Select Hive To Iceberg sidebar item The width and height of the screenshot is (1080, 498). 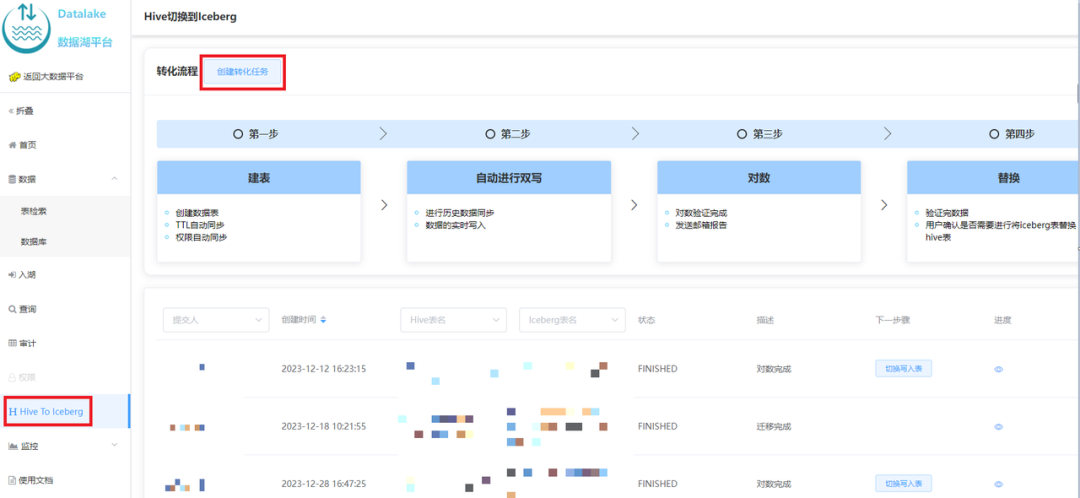tap(65, 411)
